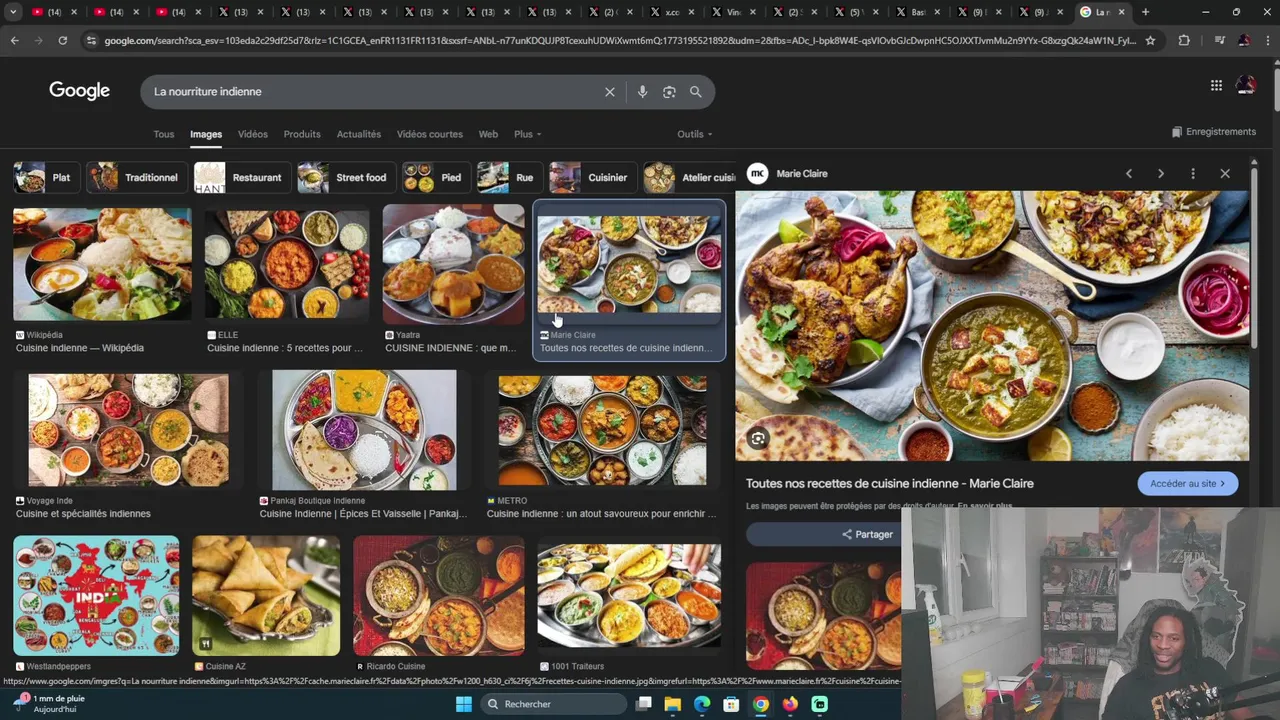
Task: Go to previous image in preview panel
Action: point(1129,174)
